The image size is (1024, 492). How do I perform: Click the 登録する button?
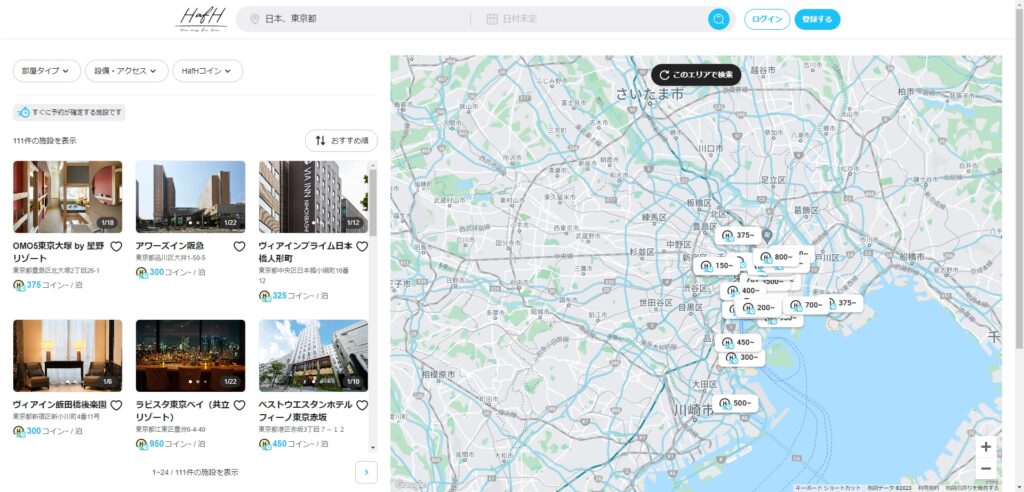(817, 19)
